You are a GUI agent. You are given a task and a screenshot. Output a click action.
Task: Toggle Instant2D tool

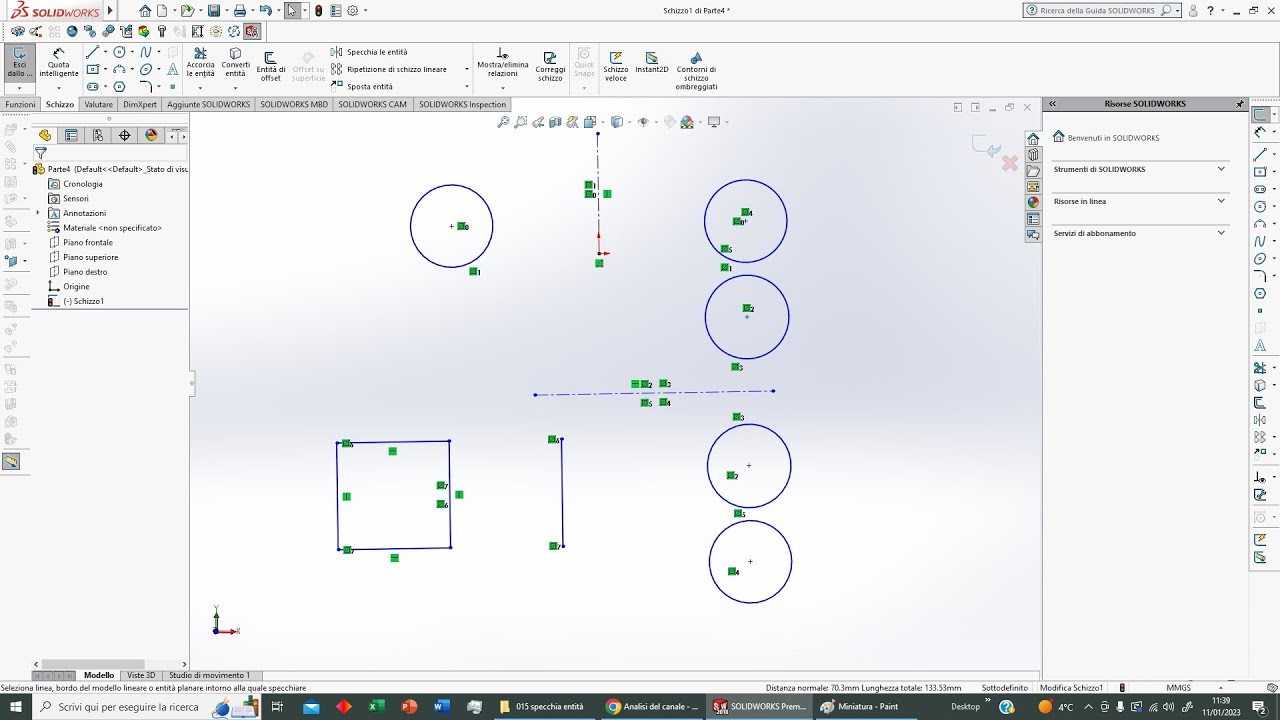(652, 62)
